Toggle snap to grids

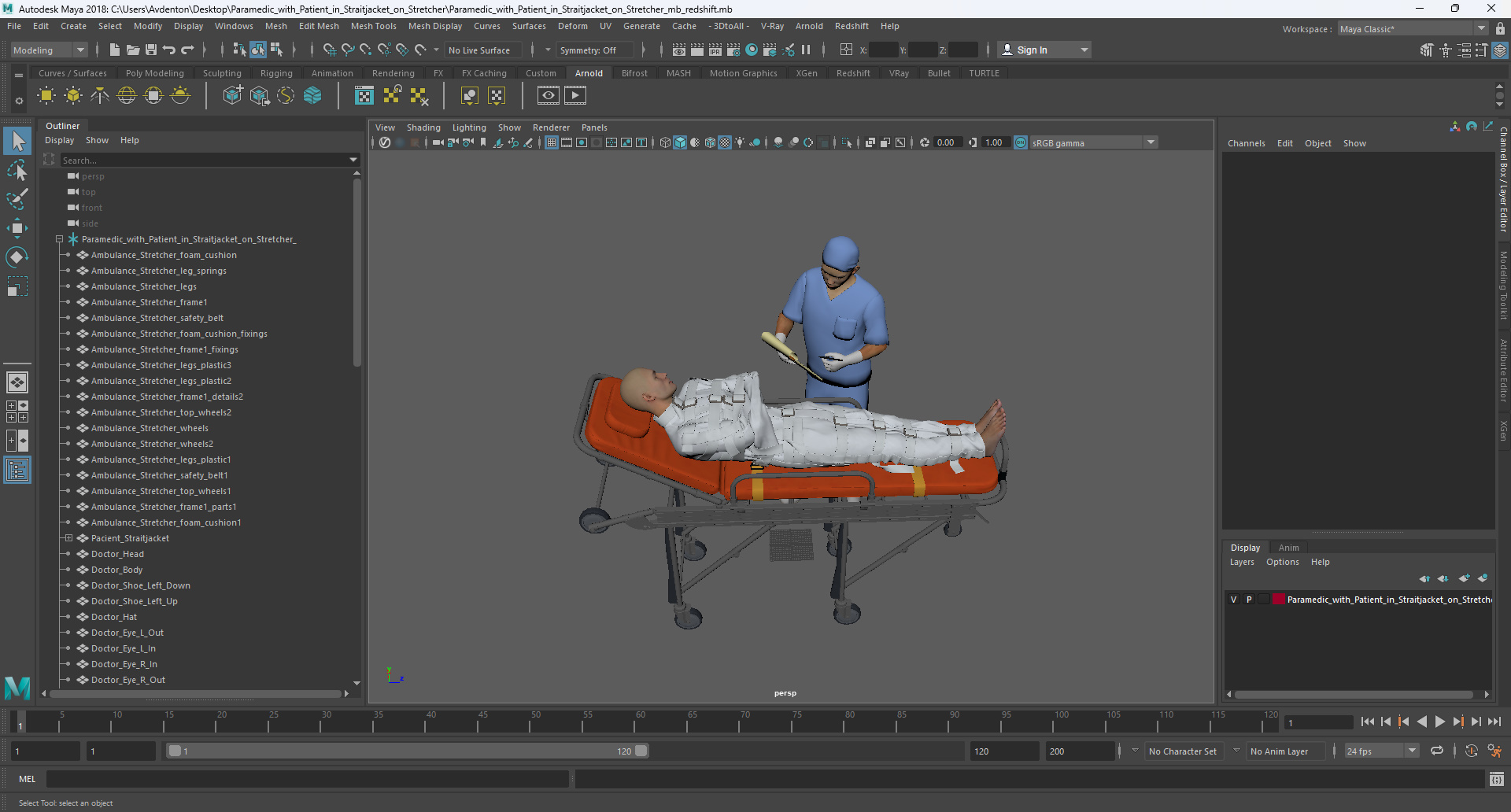coord(329,50)
